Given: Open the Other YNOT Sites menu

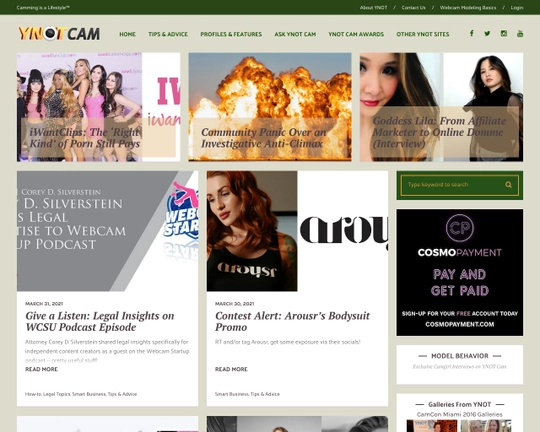Looking at the screenshot, I should (x=423, y=34).
